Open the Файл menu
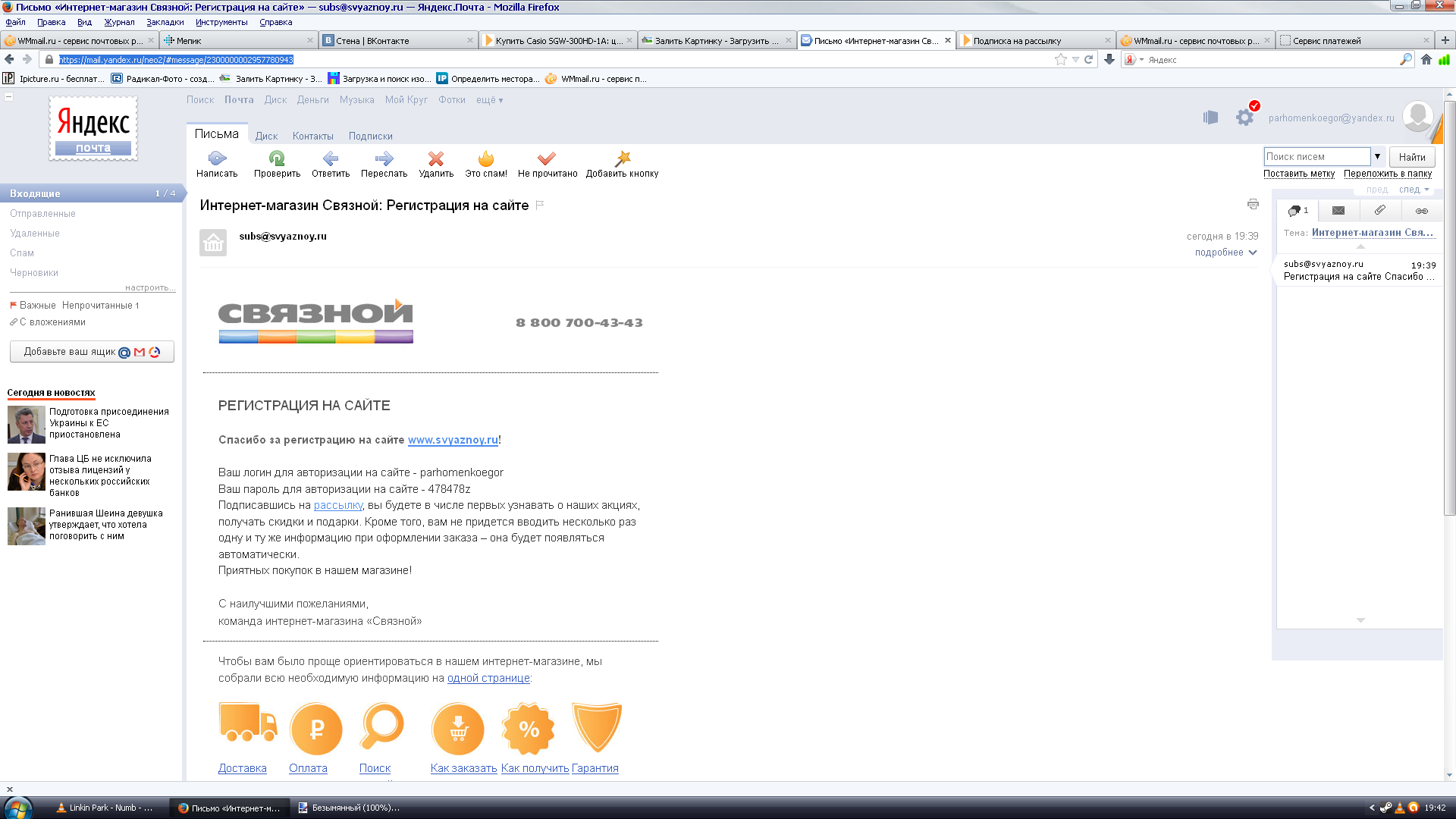 15,22
